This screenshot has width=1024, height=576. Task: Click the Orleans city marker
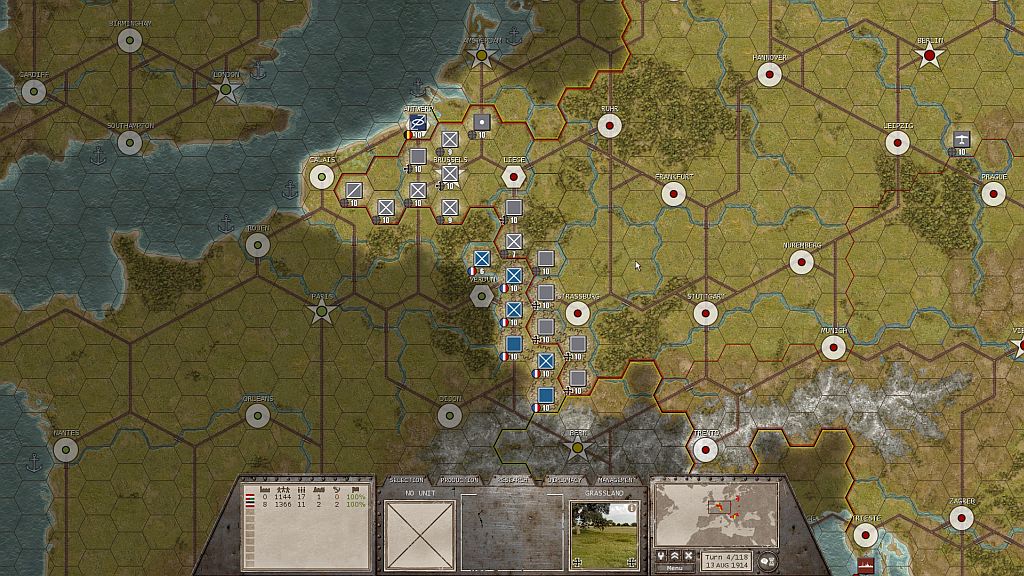pyautogui.click(x=257, y=415)
